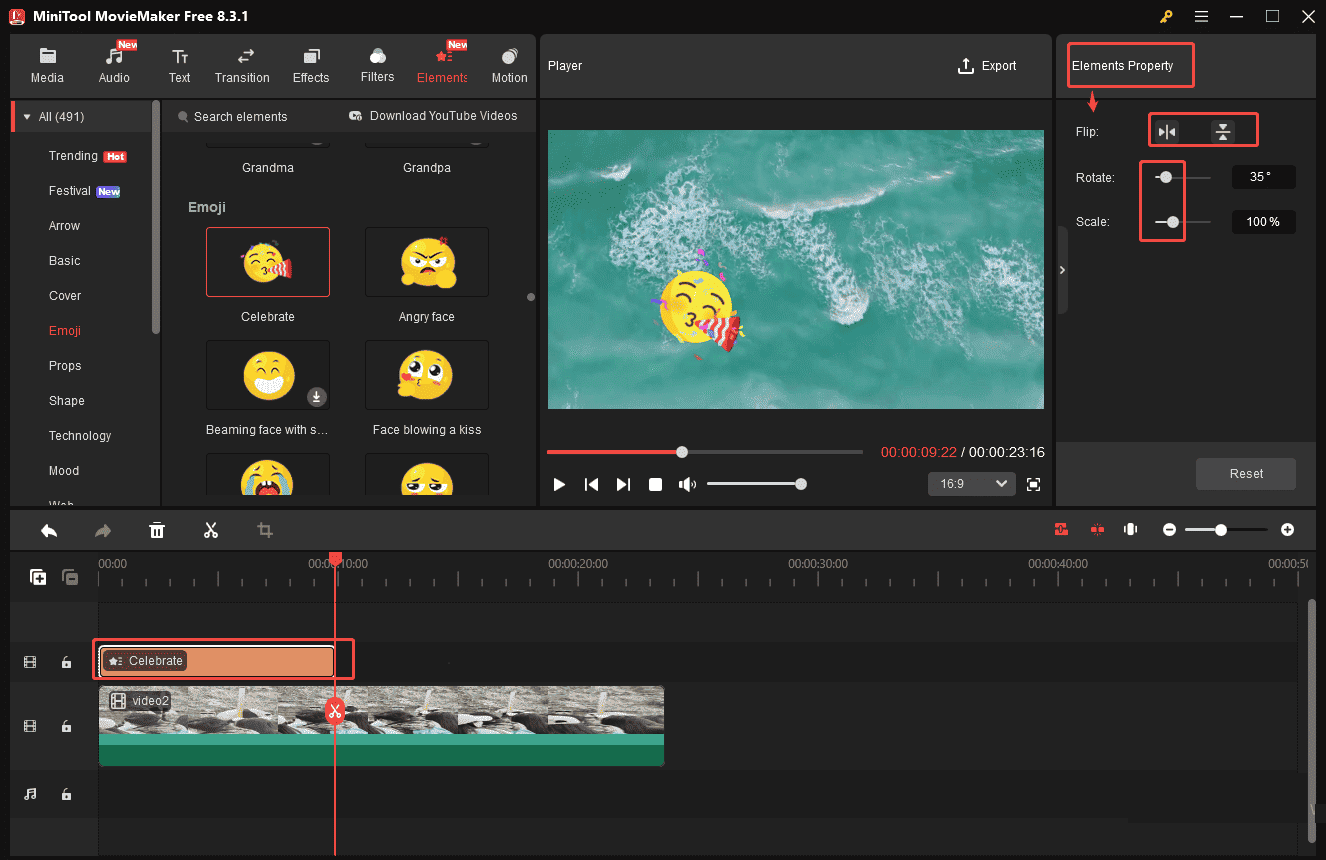This screenshot has height=860, width=1326.
Task: Mute playback via the speaker icon
Action: pyautogui.click(x=686, y=484)
